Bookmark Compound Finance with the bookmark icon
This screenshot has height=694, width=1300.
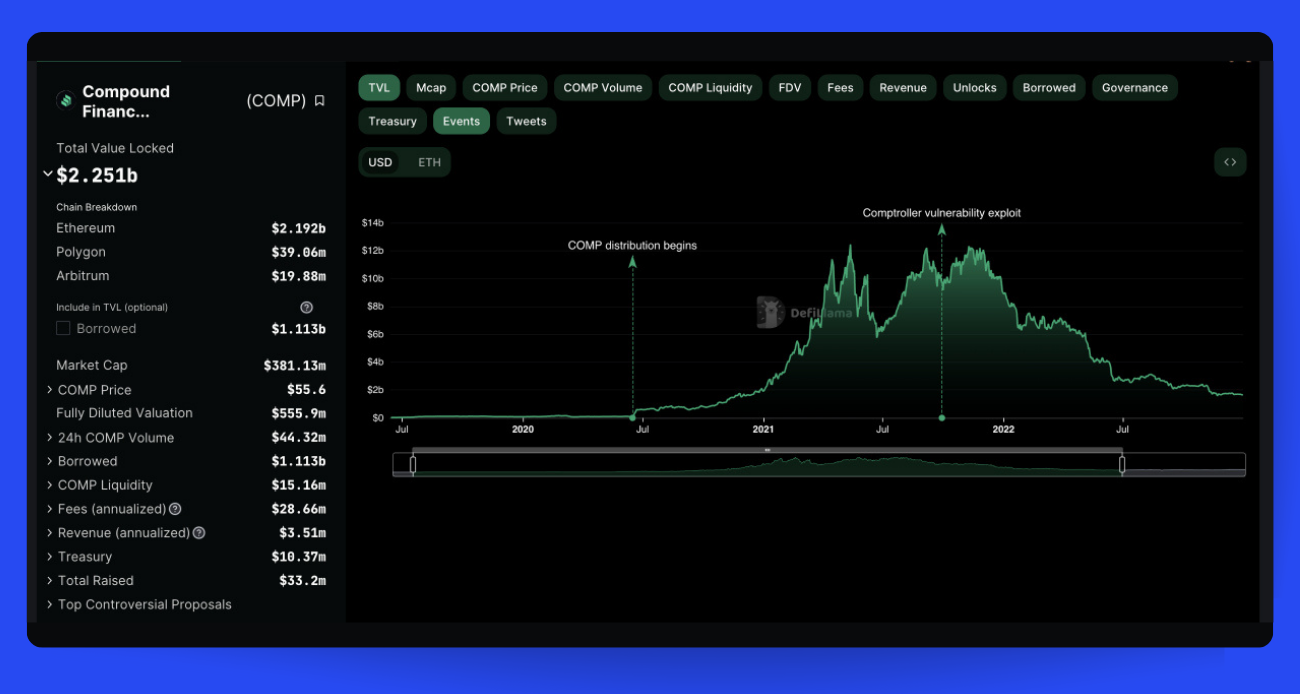tap(320, 101)
